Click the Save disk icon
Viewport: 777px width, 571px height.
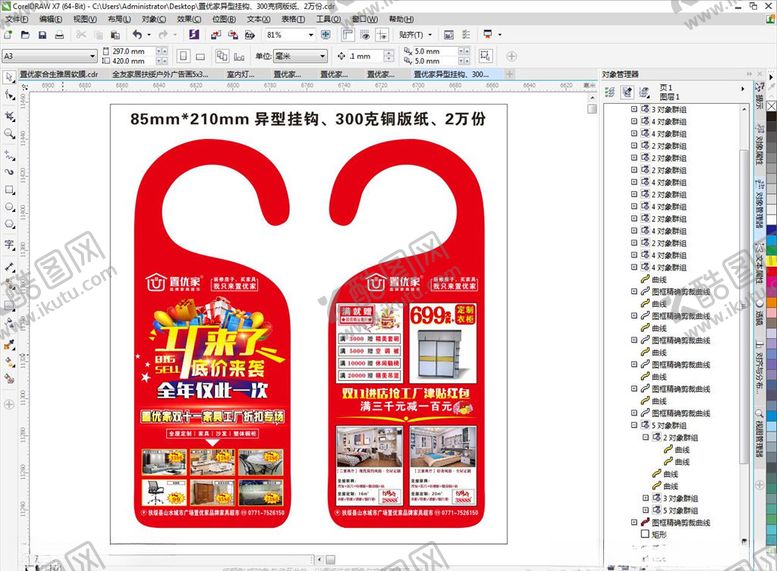coord(42,35)
